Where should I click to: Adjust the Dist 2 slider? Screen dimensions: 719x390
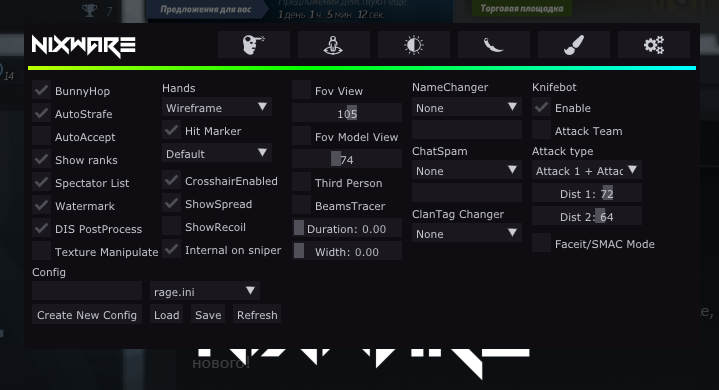(586, 216)
